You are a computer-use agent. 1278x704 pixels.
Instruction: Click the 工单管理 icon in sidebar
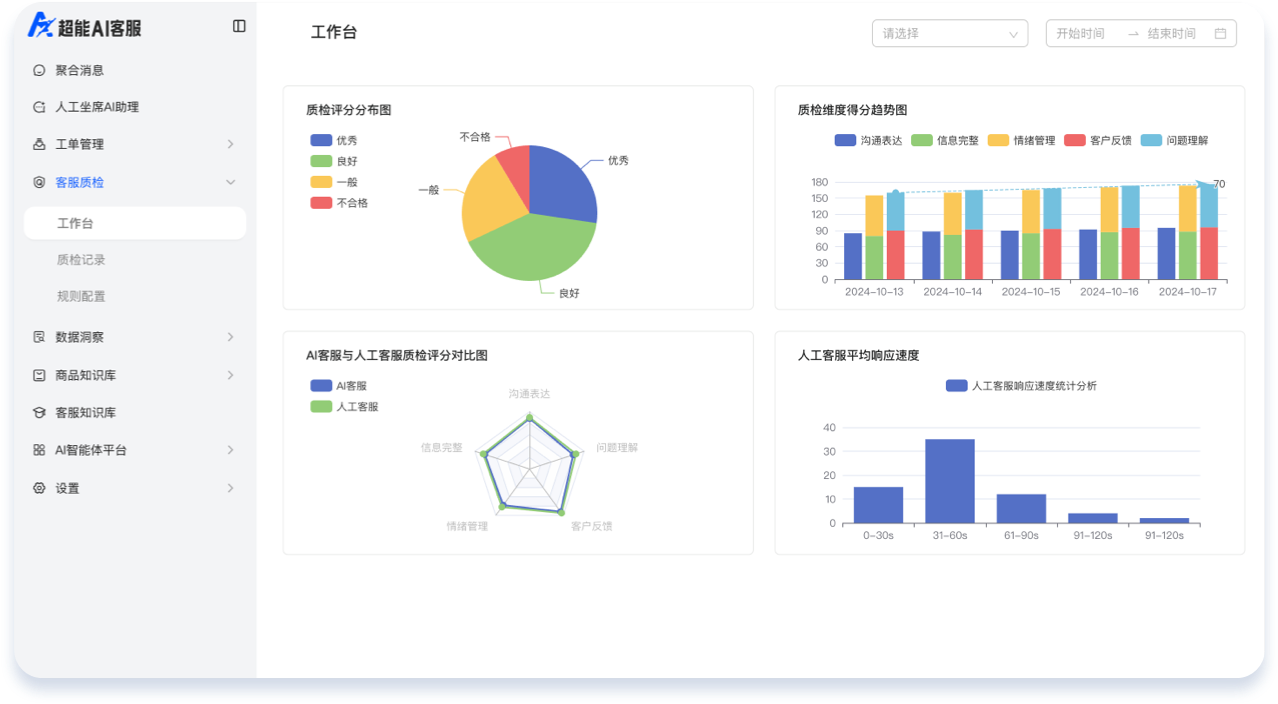coord(39,144)
